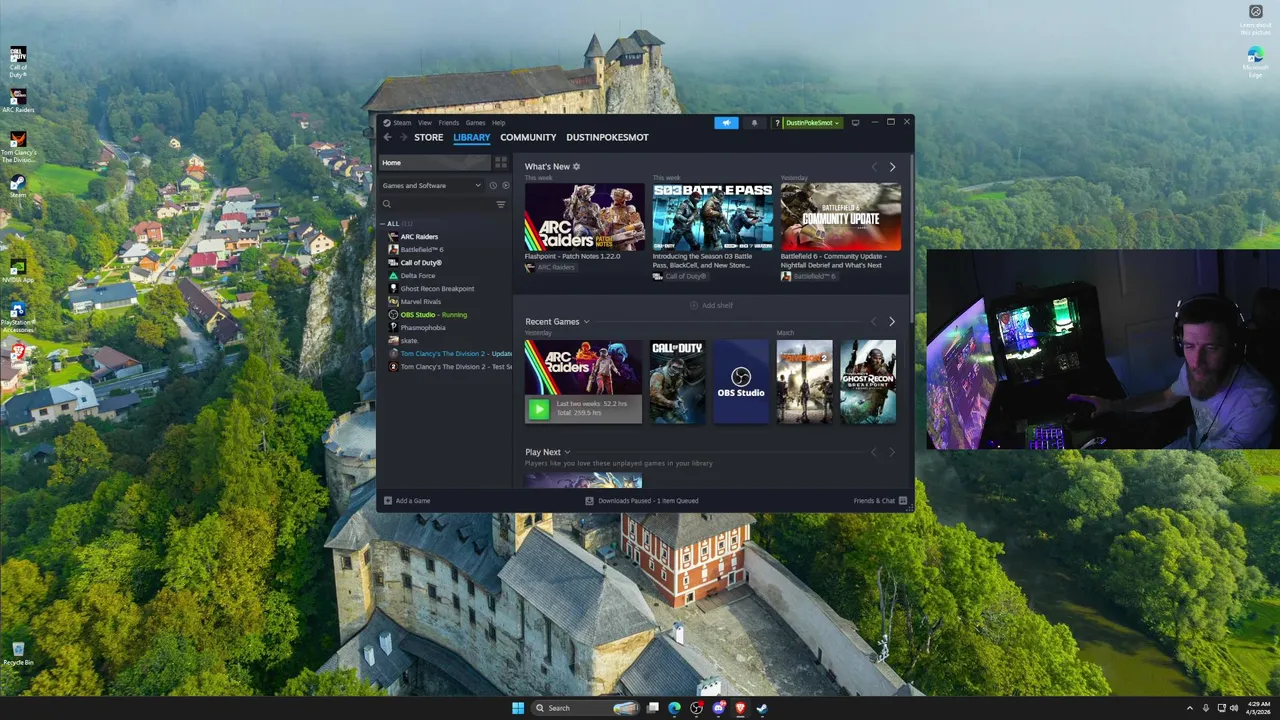This screenshot has height=720, width=1280.
Task: Click the Windows taskbar Search box
Action: [x=587, y=708]
